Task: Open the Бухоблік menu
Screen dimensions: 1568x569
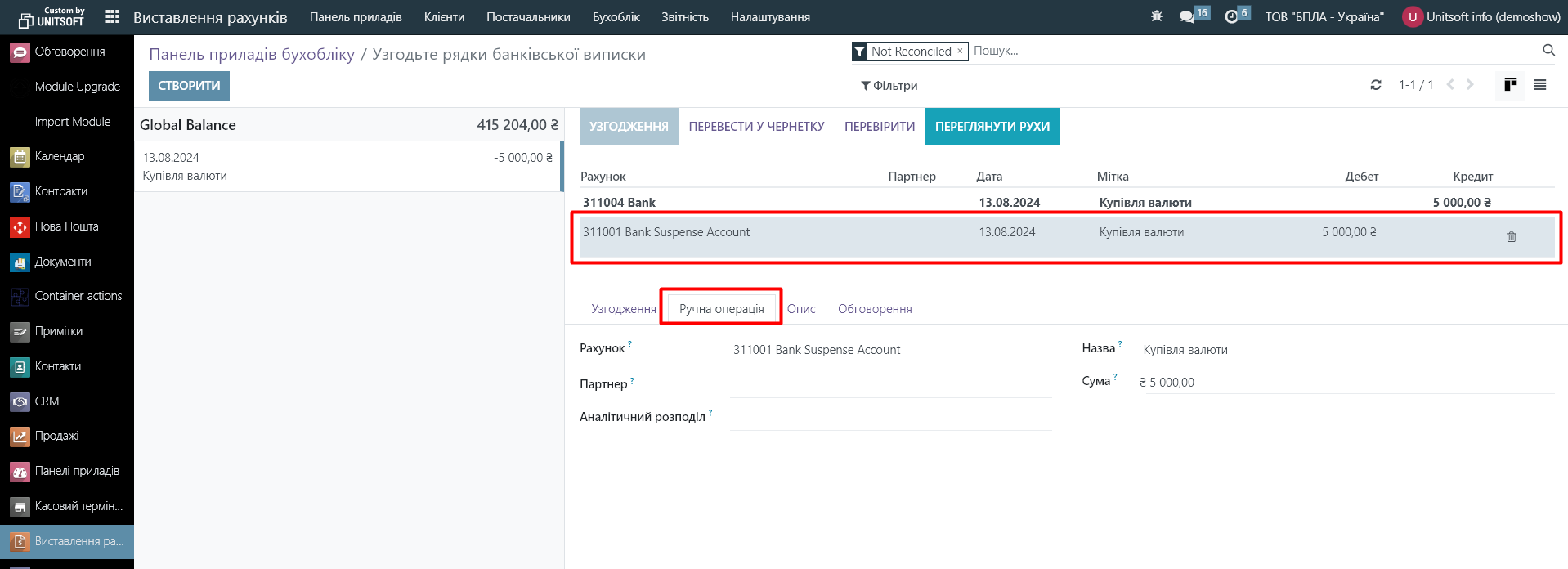Action: coord(616,17)
